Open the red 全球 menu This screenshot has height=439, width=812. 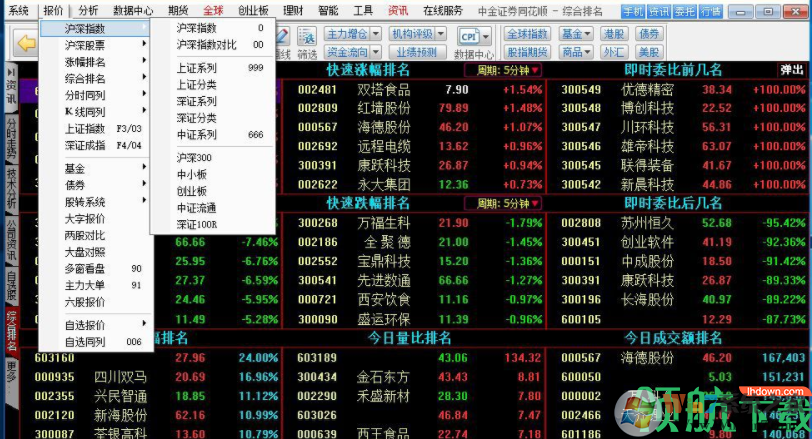213,10
